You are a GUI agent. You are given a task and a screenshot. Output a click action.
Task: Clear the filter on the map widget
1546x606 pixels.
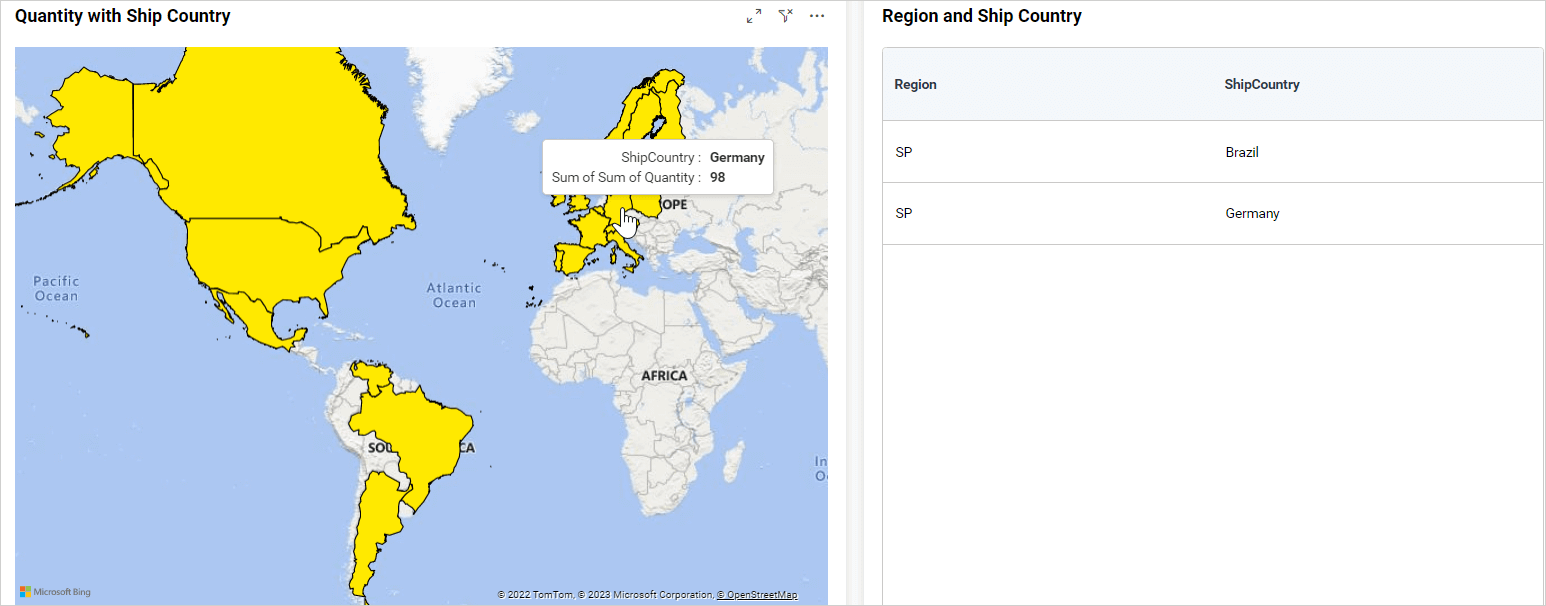(x=786, y=16)
